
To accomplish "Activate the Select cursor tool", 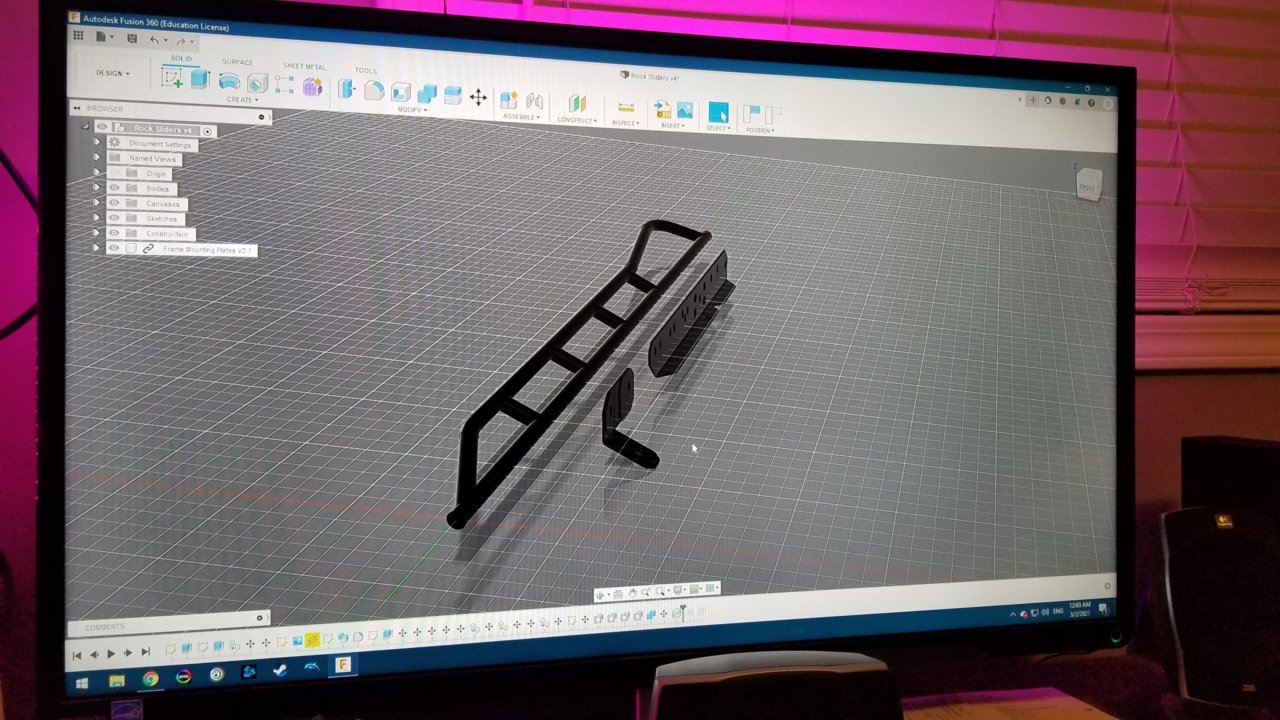I will coord(718,112).
